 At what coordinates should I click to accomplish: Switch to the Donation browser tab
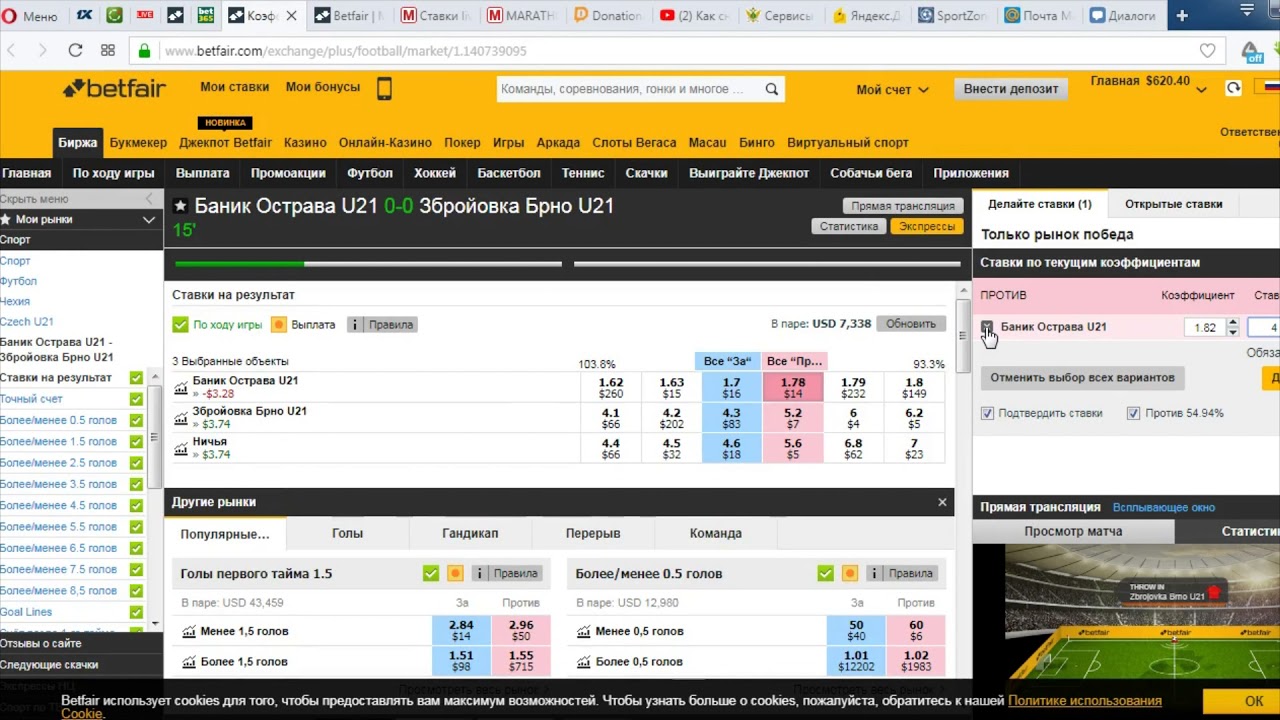click(x=607, y=16)
